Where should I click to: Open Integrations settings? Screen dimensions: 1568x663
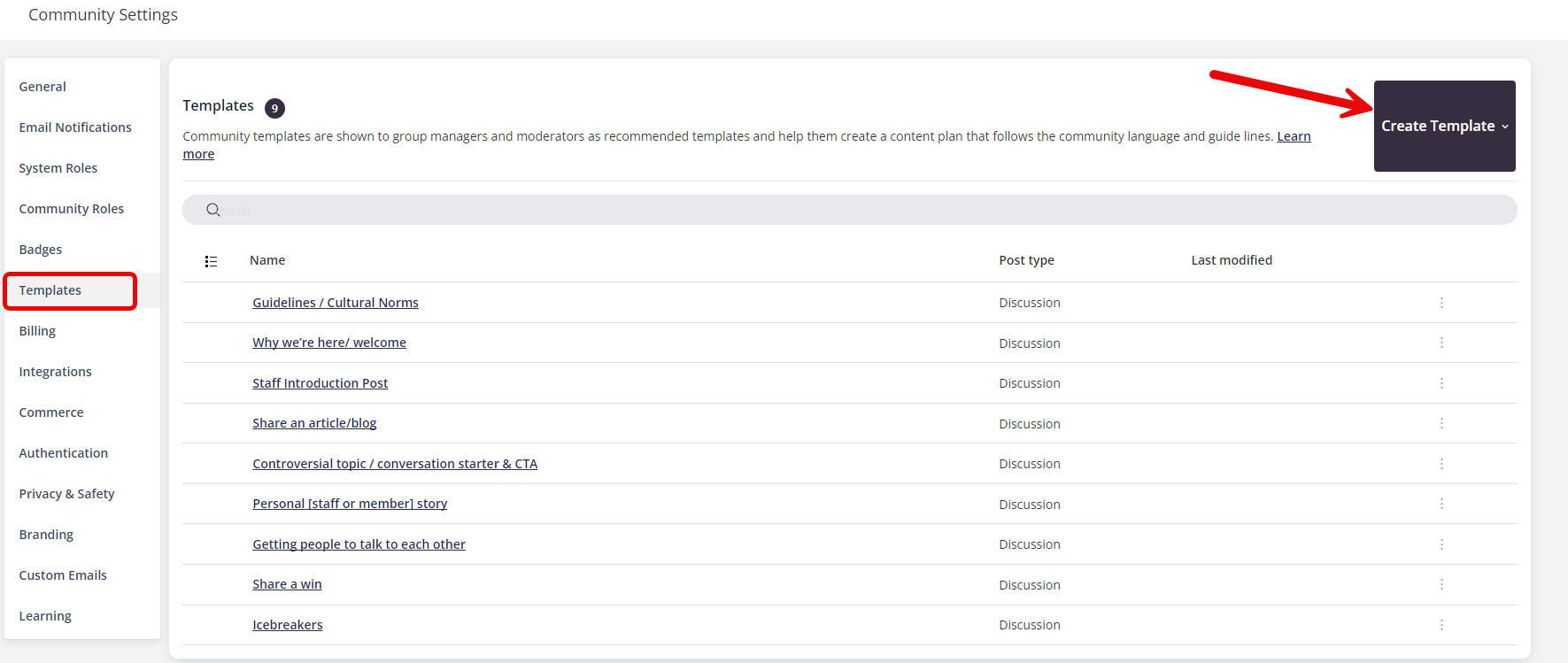[55, 372]
